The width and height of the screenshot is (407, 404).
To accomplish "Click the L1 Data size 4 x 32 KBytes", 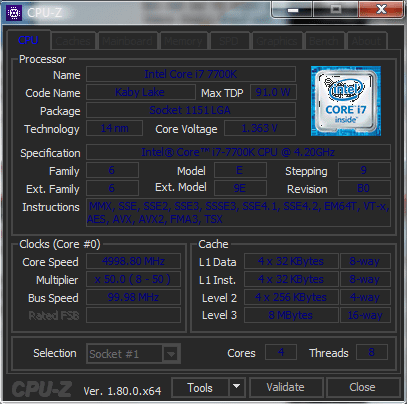I will (291, 261).
